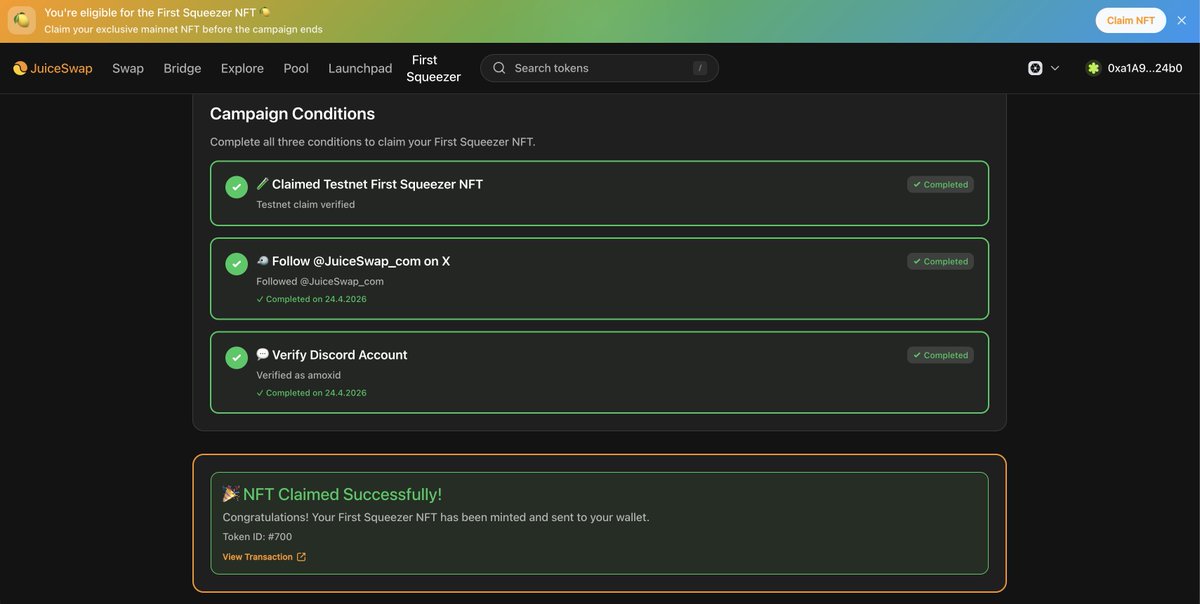Image resolution: width=1200 pixels, height=604 pixels.
Task: Expand the network dropdown chevron
Action: (x=1055, y=68)
